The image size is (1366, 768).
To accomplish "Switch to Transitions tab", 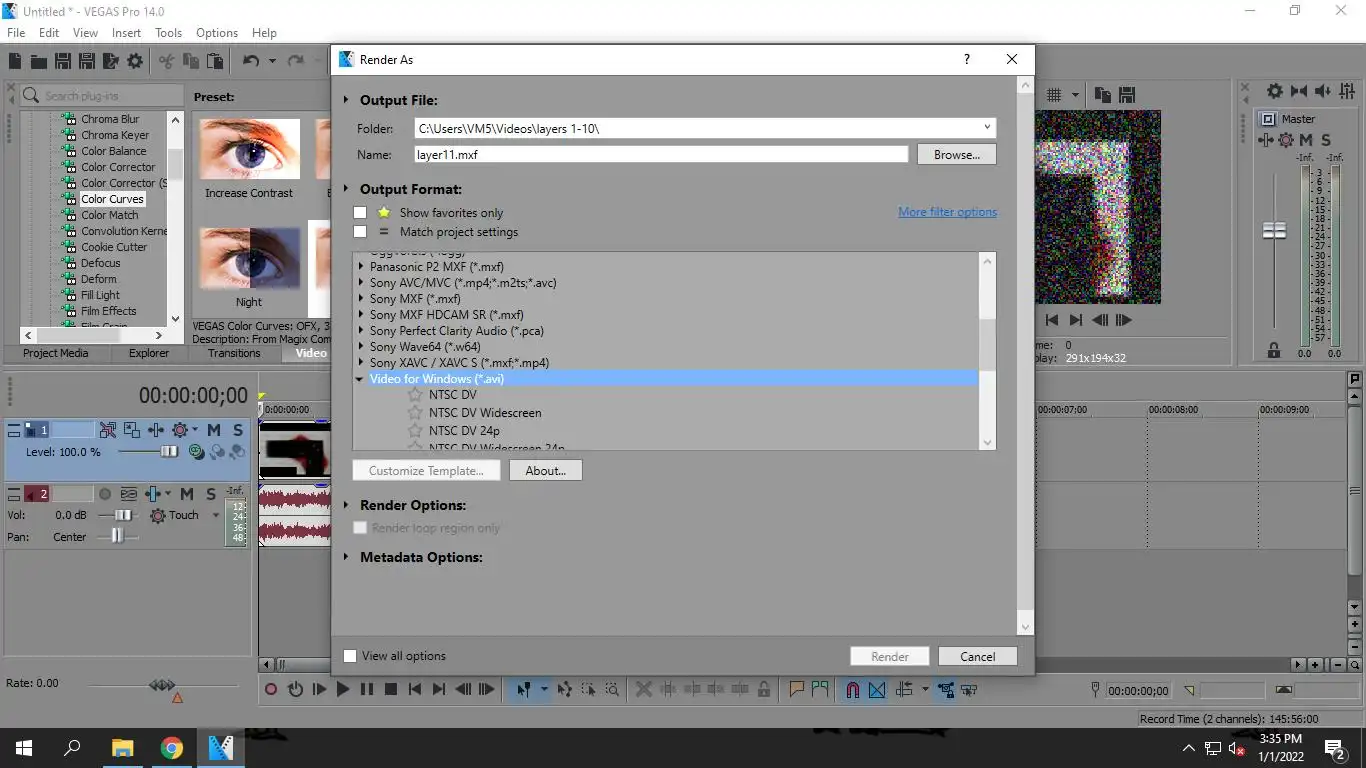I will click(x=234, y=353).
